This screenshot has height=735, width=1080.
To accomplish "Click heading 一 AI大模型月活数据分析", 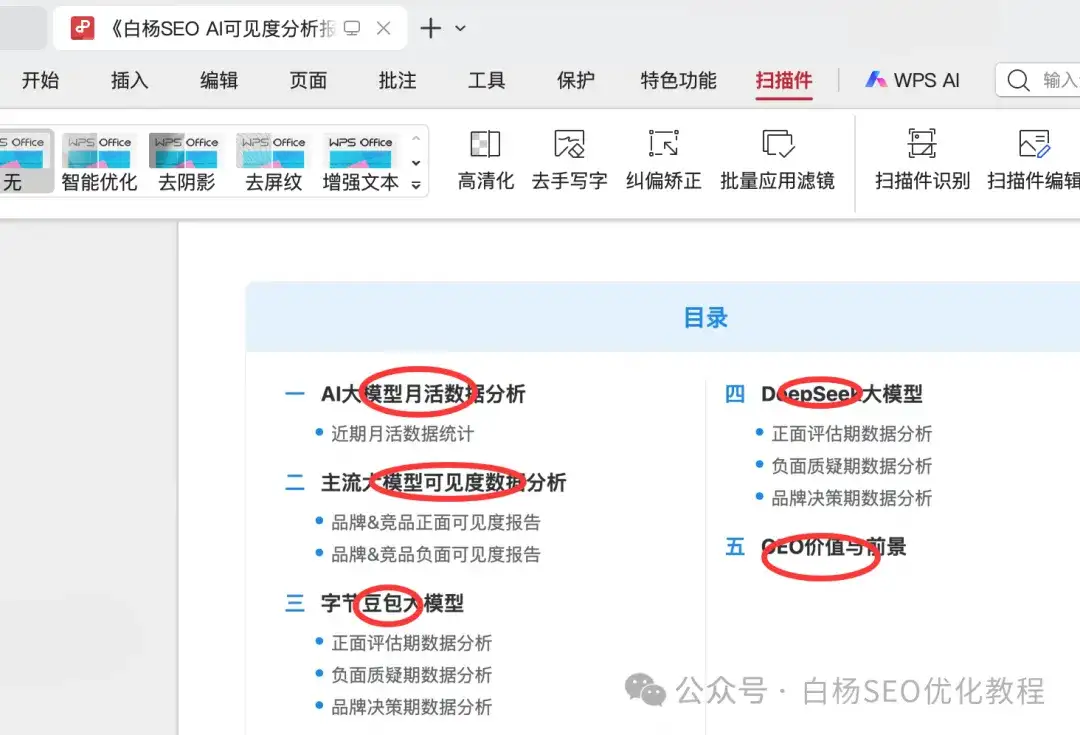I will click(x=405, y=394).
